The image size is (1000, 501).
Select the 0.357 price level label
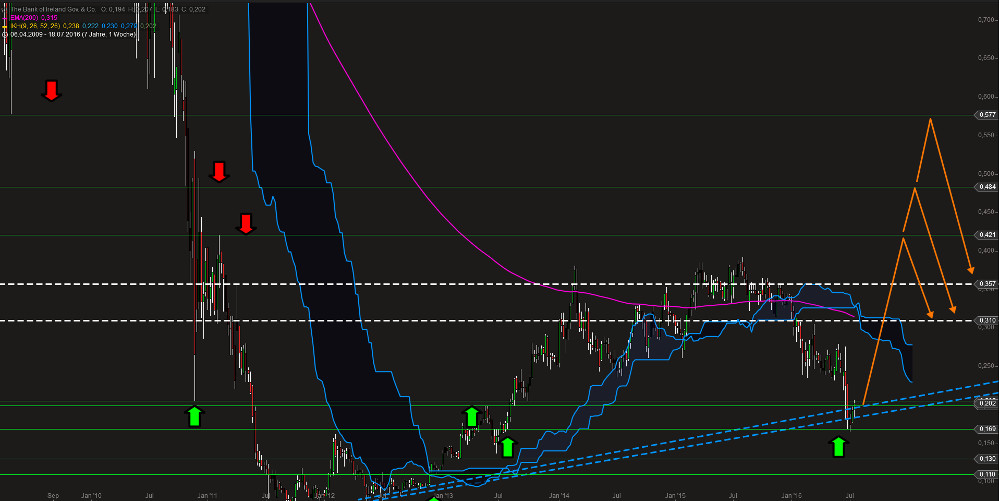(986, 284)
